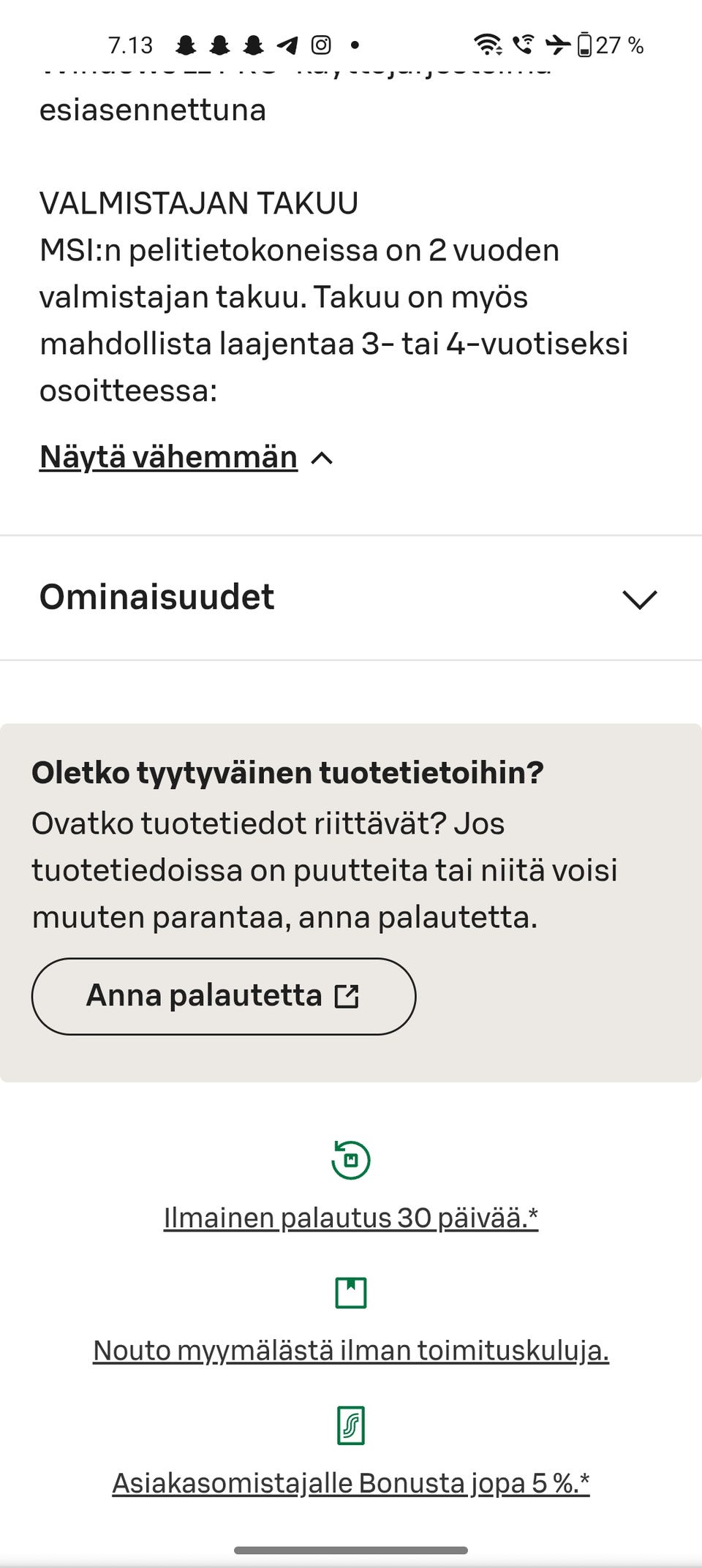Tap the store pickup bookmark icon

pyautogui.click(x=350, y=1293)
